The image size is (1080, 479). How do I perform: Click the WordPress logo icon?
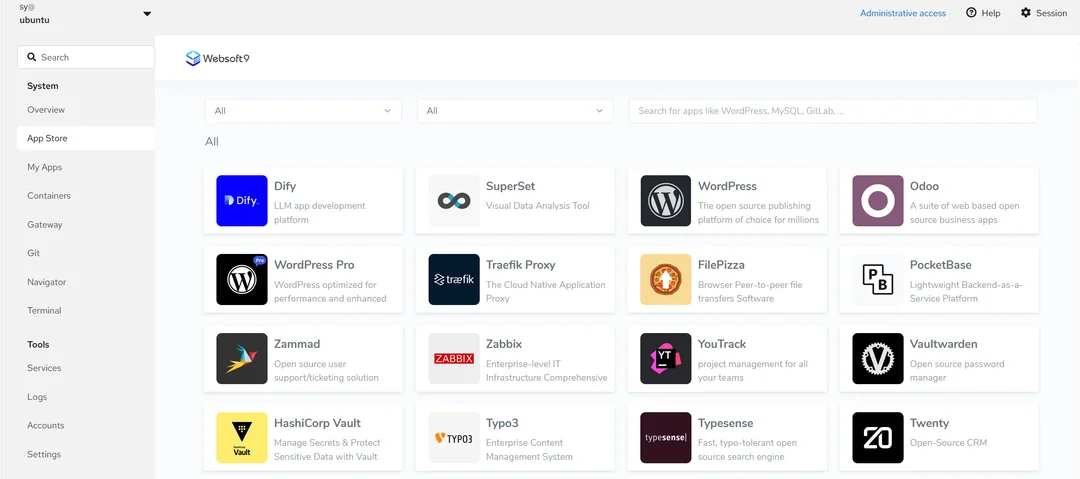(666, 201)
